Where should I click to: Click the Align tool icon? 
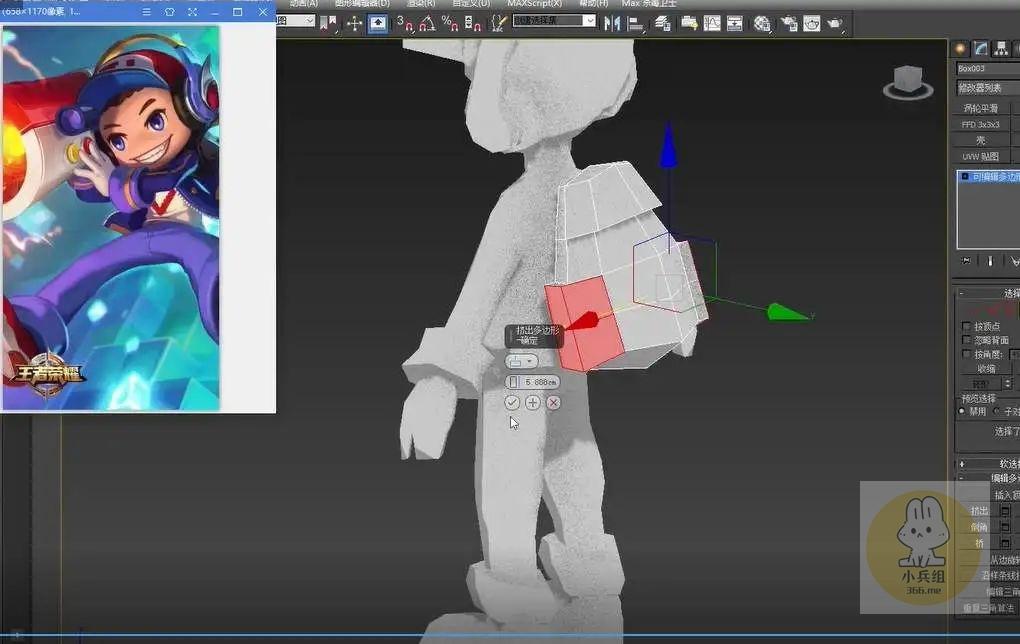(635, 24)
